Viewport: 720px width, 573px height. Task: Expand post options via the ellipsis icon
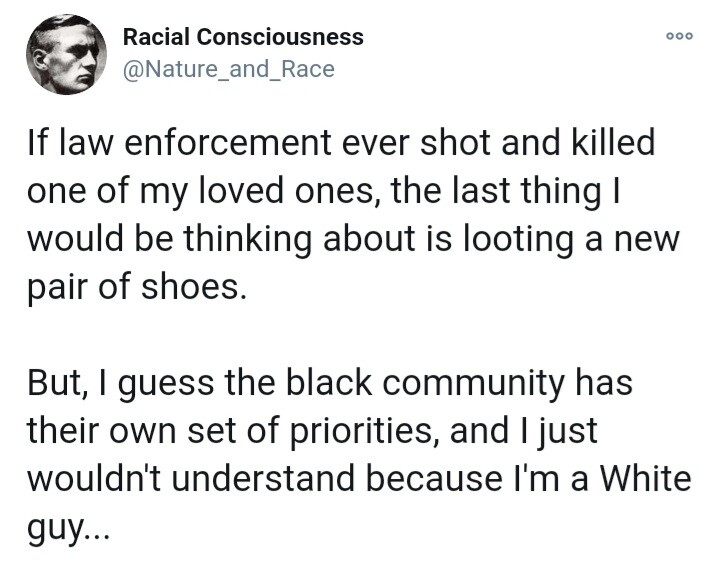coord(679,34)
